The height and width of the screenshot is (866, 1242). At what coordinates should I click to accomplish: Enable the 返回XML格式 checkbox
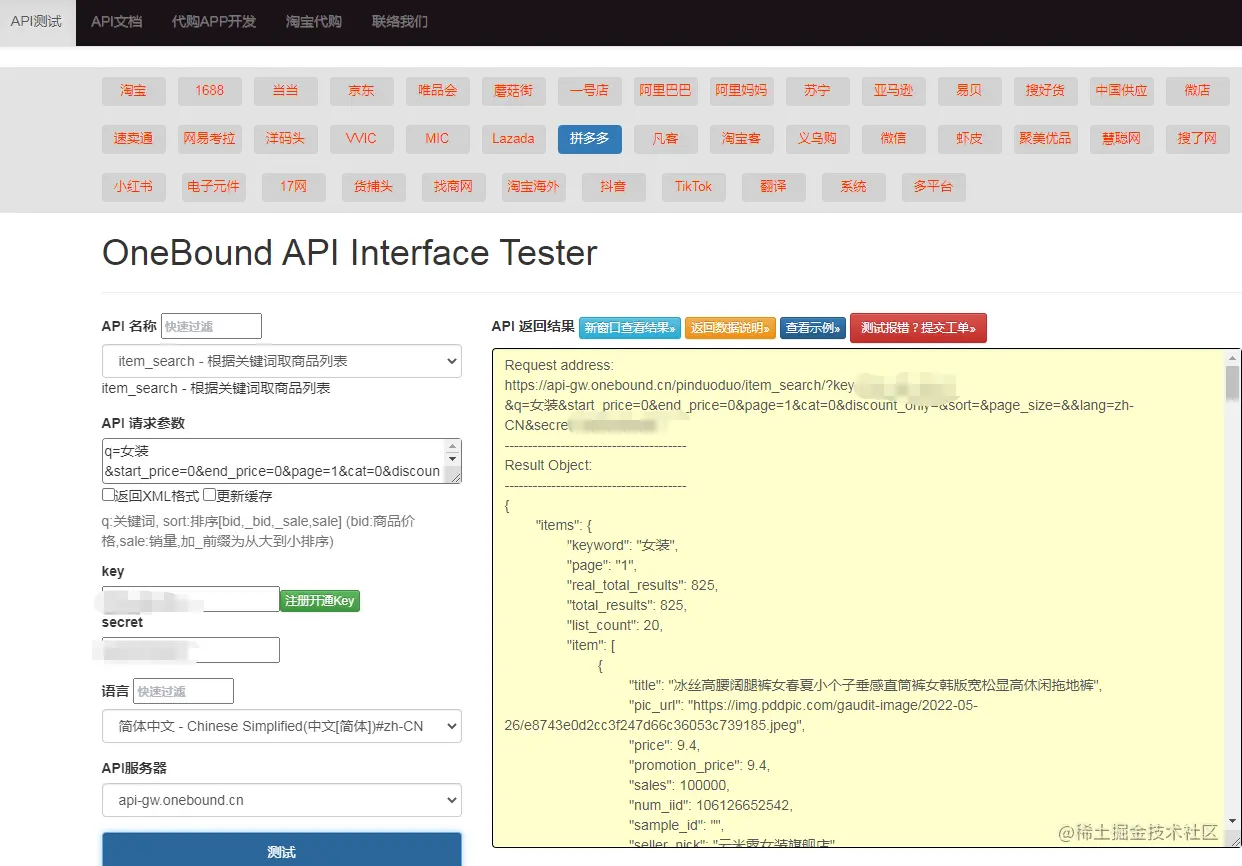[108, 495]
